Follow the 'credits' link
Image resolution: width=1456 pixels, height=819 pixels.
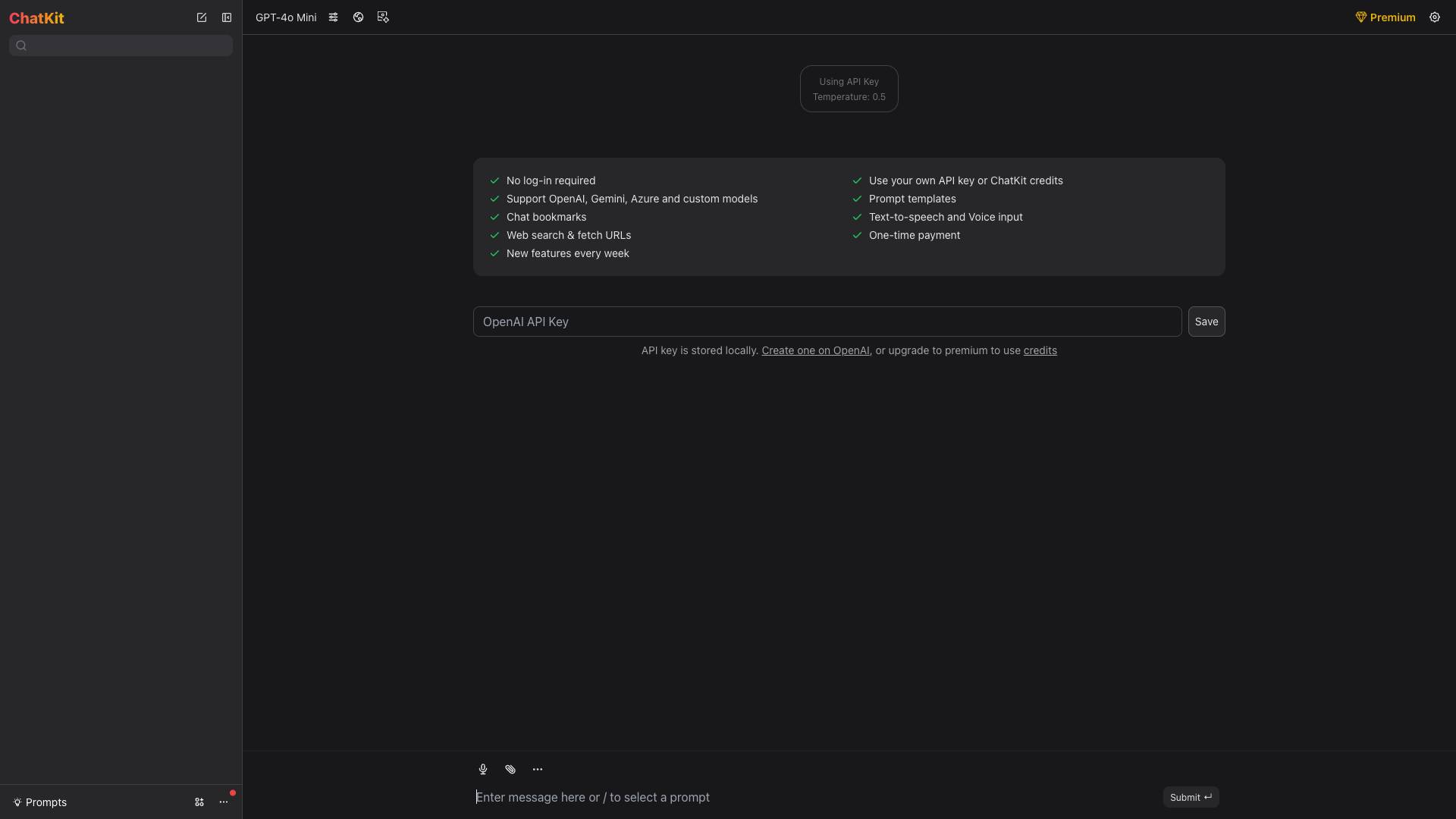tap(1040, 350)
